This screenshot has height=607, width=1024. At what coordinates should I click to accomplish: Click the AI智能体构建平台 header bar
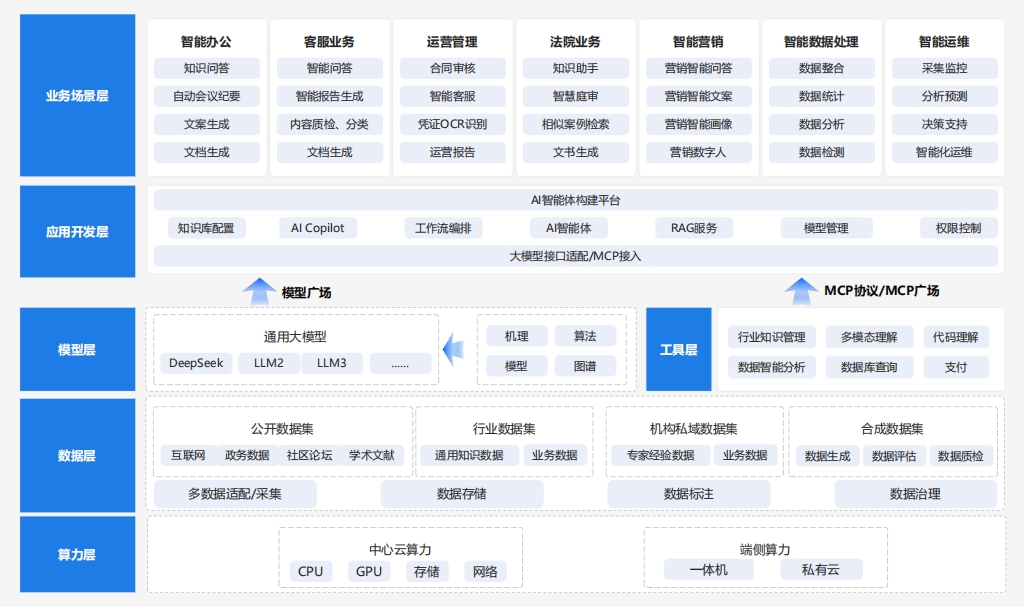tap(575, 200)
